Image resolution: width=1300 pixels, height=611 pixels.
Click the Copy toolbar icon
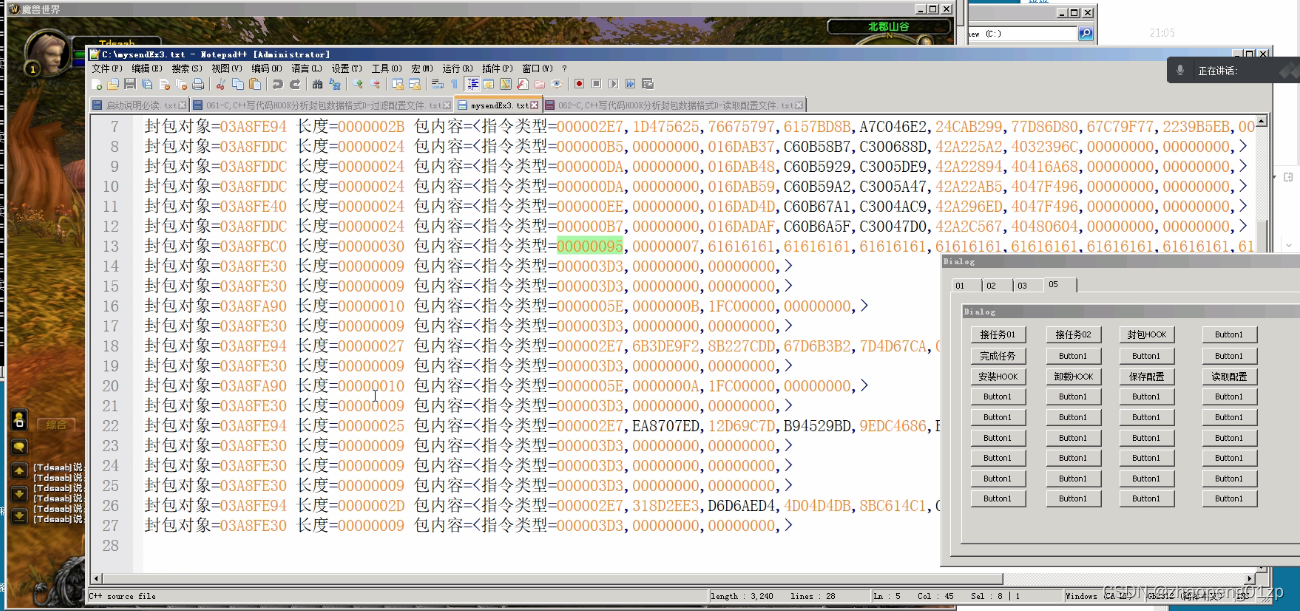[x=237, y=84]
